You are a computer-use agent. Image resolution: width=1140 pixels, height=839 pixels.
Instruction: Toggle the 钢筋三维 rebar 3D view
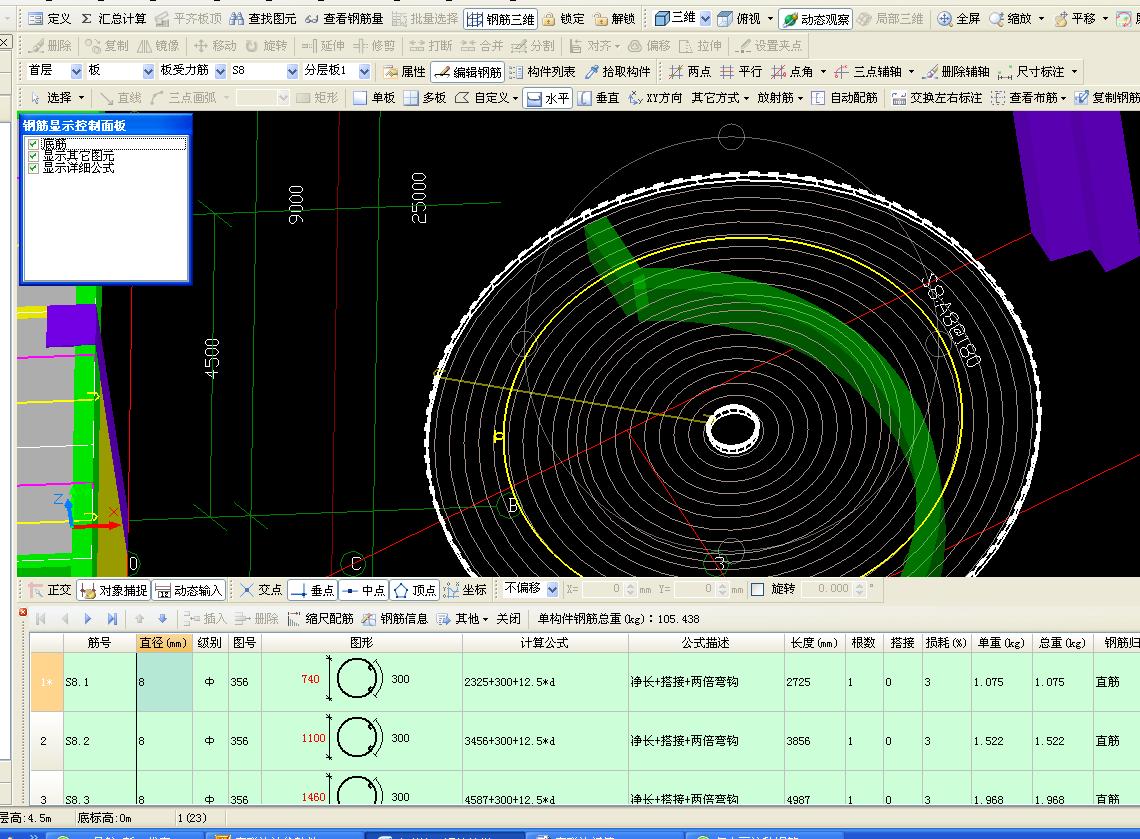pos(500,19)
